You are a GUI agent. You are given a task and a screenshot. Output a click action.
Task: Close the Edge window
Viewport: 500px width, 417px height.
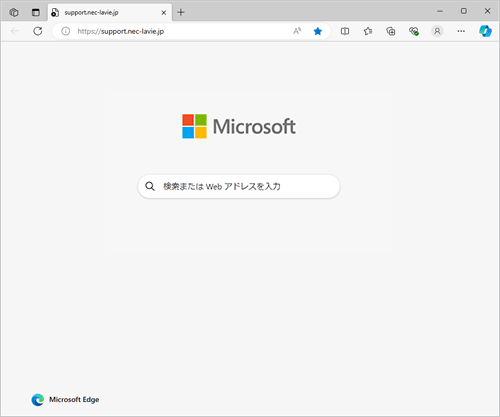coord(487,11)
